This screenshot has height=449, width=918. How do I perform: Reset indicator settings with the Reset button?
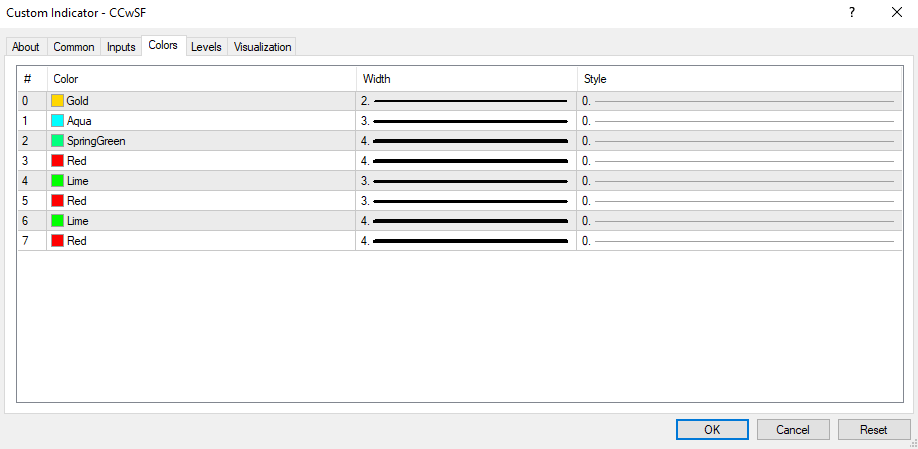[x=873, y=430]
